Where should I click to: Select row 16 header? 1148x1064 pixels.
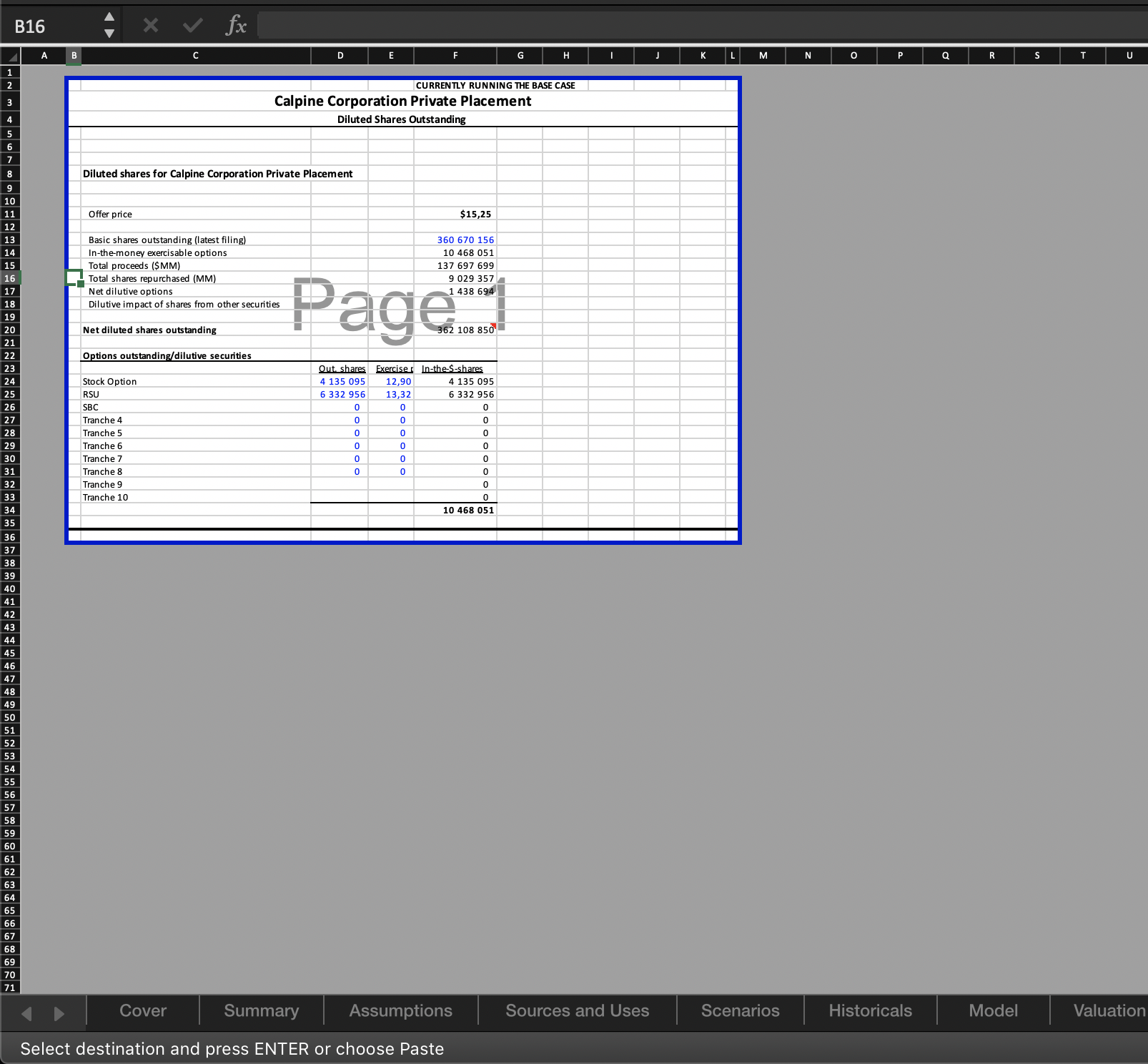click(10, 278)
